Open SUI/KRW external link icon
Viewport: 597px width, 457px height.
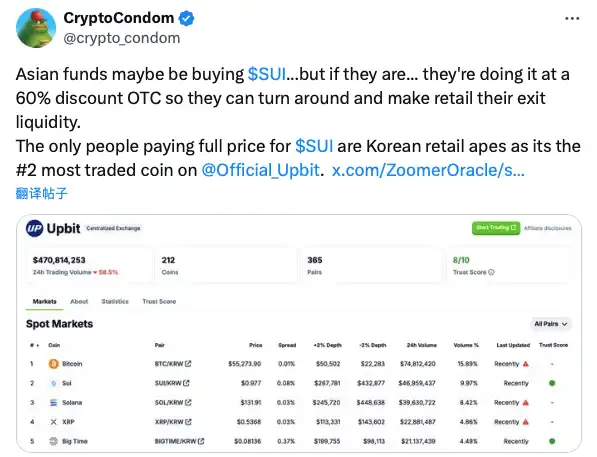186,383
